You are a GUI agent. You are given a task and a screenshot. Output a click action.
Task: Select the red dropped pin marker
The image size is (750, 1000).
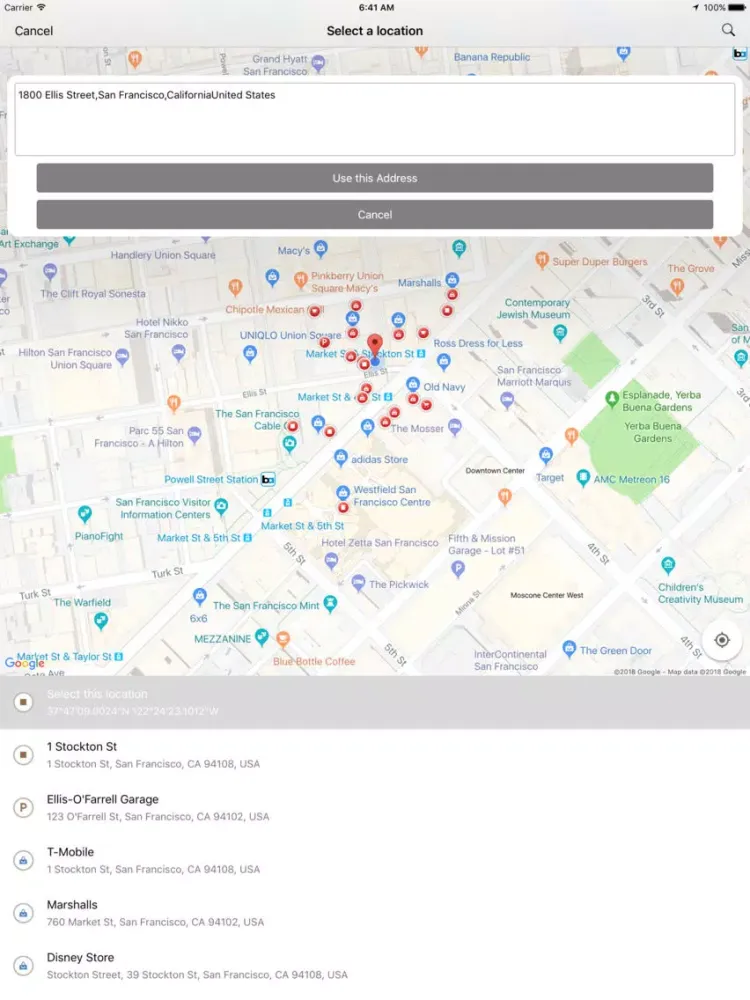pos(375,346)
